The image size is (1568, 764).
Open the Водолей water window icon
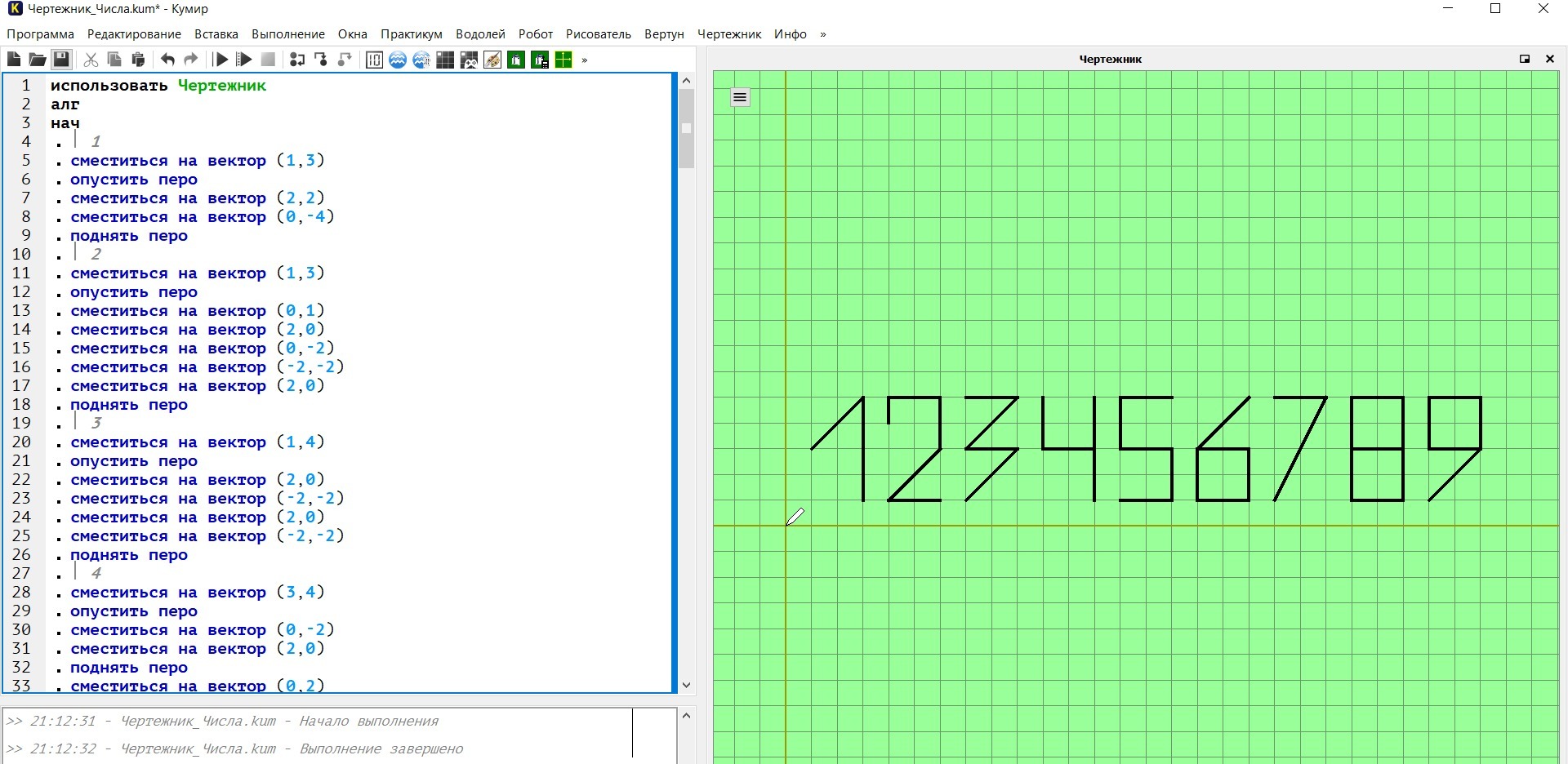pos(398,60)
